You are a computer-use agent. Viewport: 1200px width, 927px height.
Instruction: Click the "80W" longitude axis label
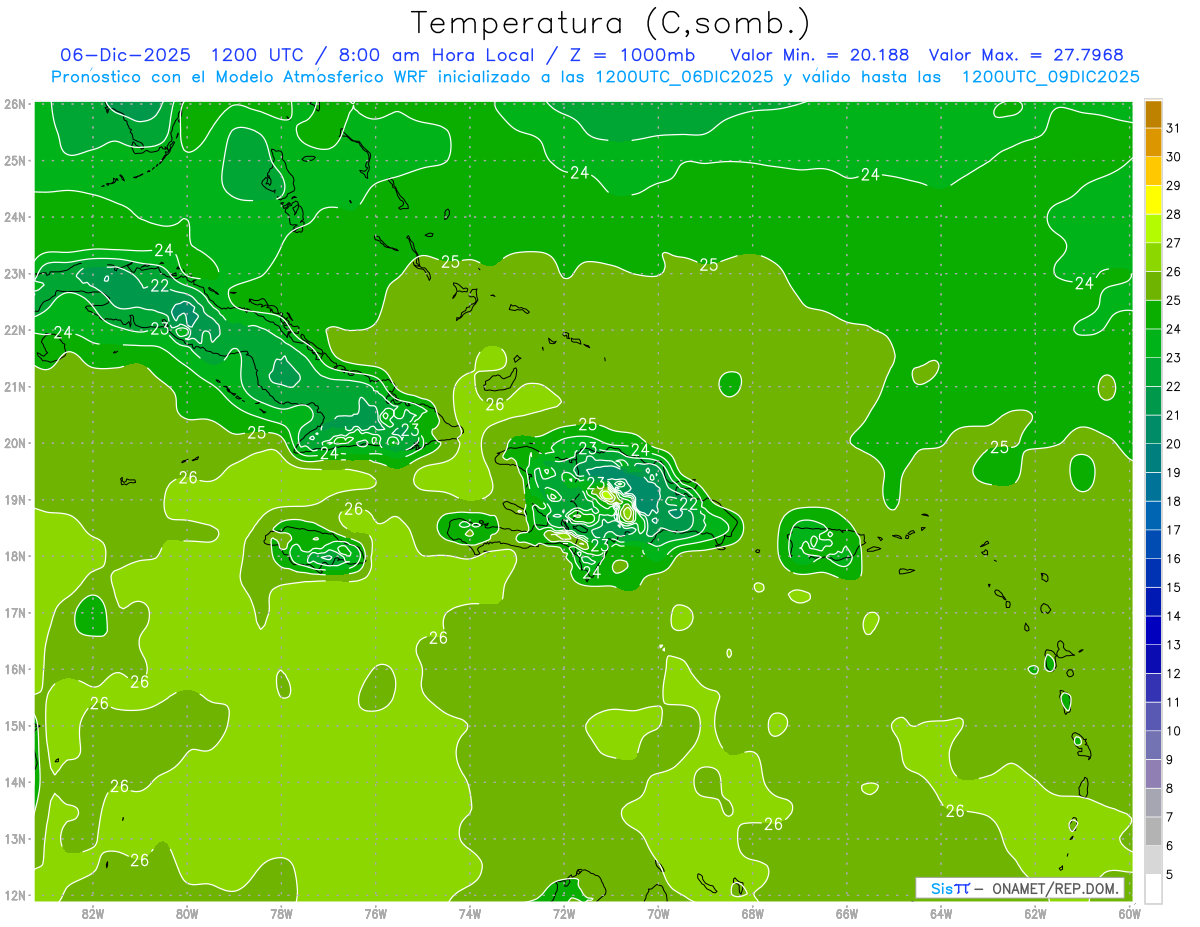(187, 913)
